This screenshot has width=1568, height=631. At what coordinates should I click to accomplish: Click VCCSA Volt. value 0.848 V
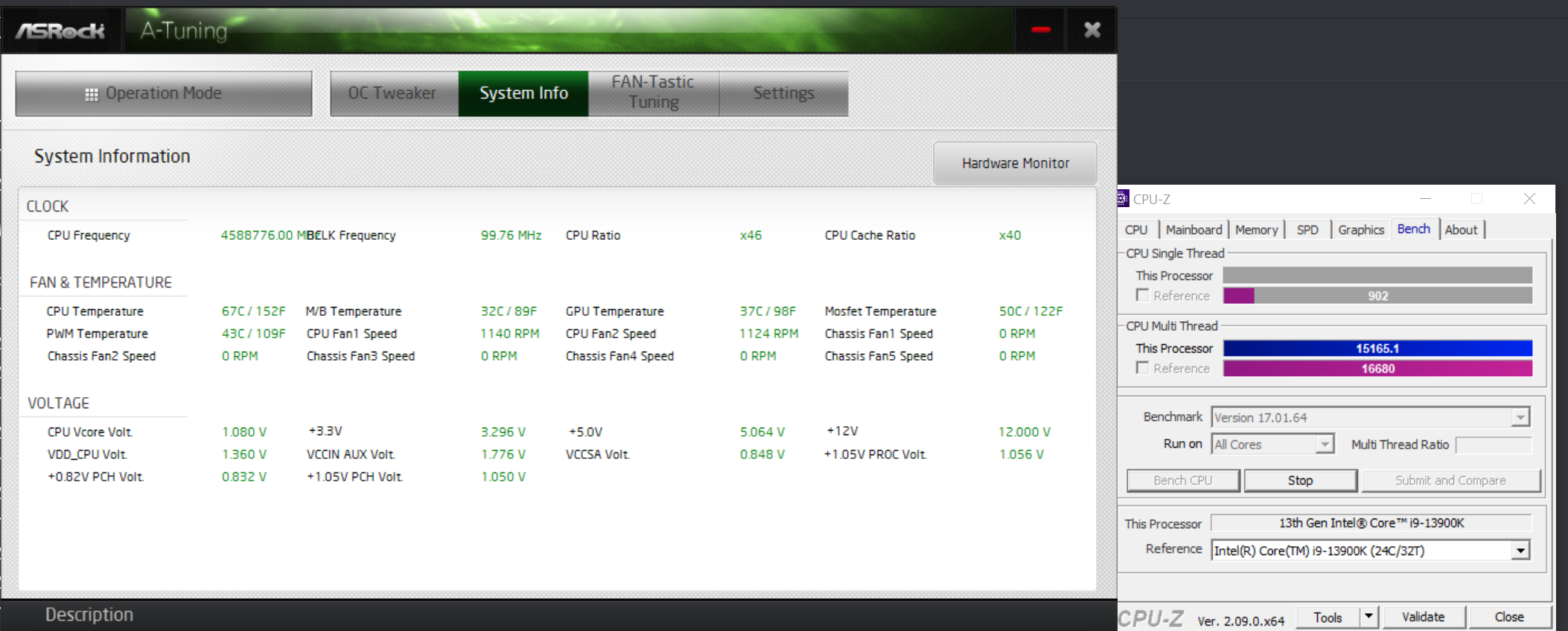click(x=762, y=454)
